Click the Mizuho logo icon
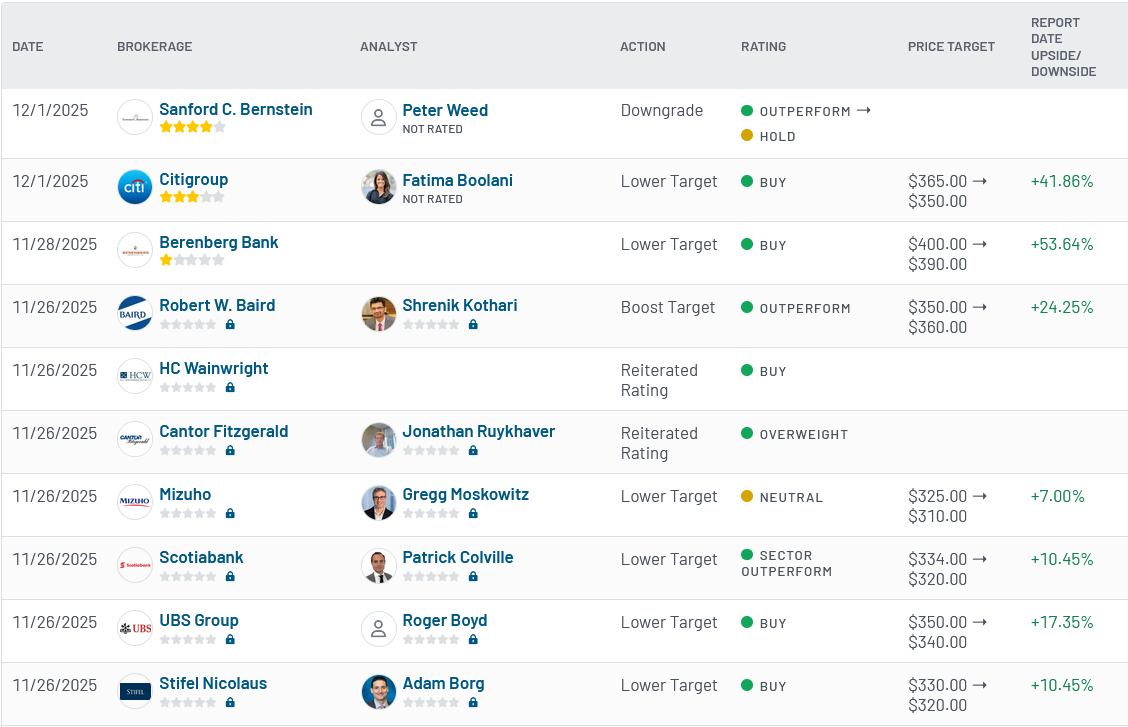The height and width of the screenshot is (727, 1128). click(x=135, y=502)
